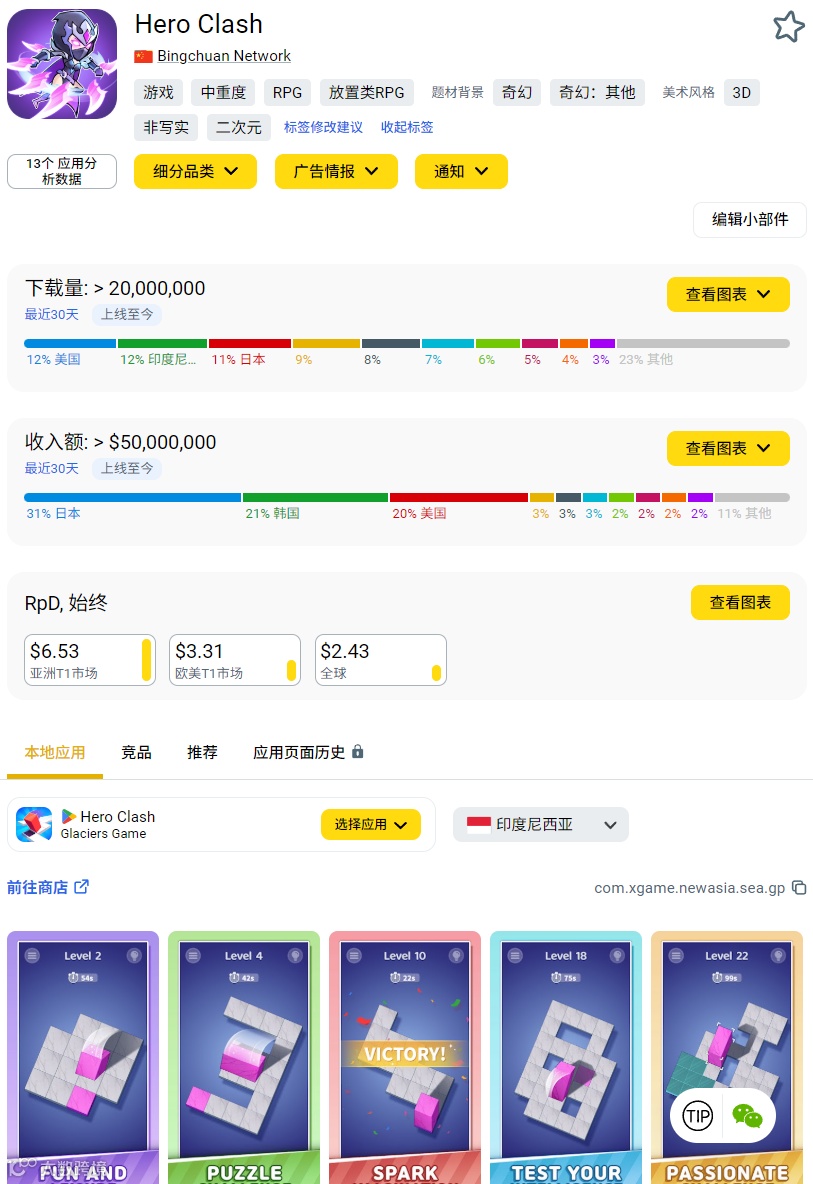Switch to the 本地应用 tab

(x=55, y=752)
